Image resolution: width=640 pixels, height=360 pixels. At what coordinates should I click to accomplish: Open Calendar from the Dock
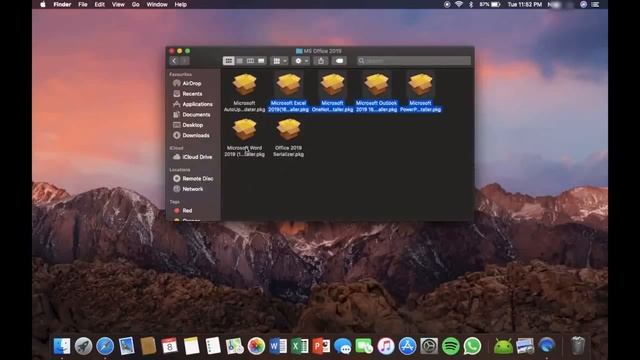[x=169, y=346]
